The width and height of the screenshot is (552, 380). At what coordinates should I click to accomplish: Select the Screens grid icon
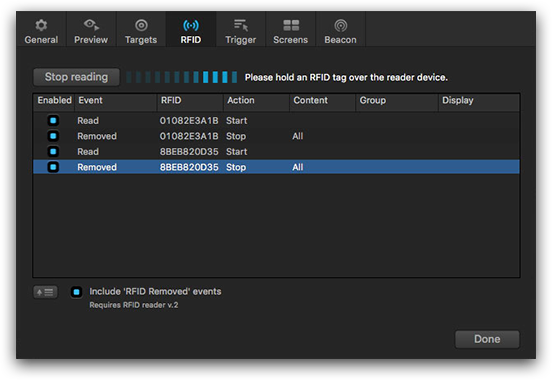(x=291, y=25)
